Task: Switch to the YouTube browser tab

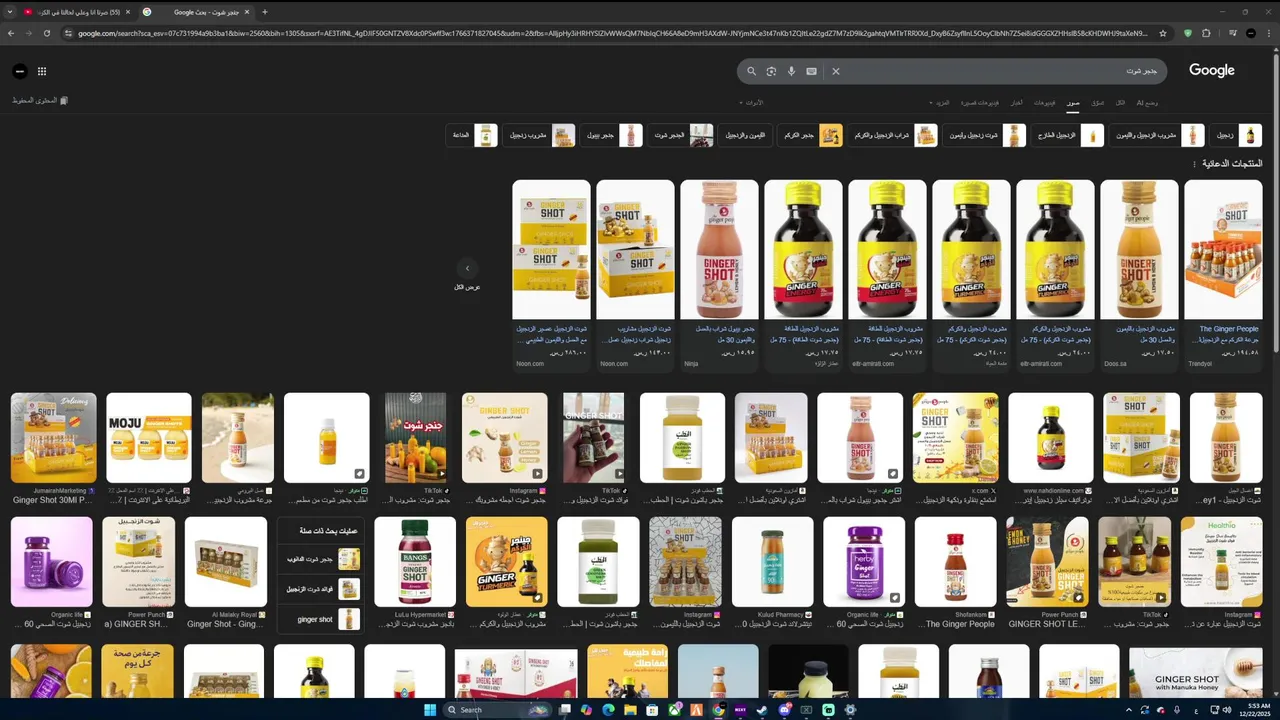Action: (x=76, y=12)
